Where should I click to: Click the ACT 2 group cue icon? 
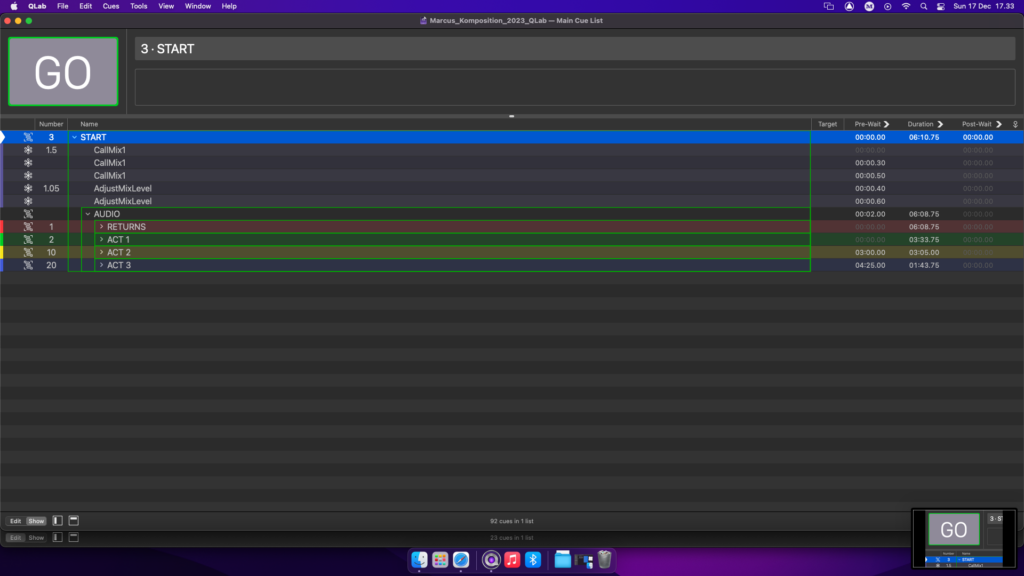pos(28,252)
